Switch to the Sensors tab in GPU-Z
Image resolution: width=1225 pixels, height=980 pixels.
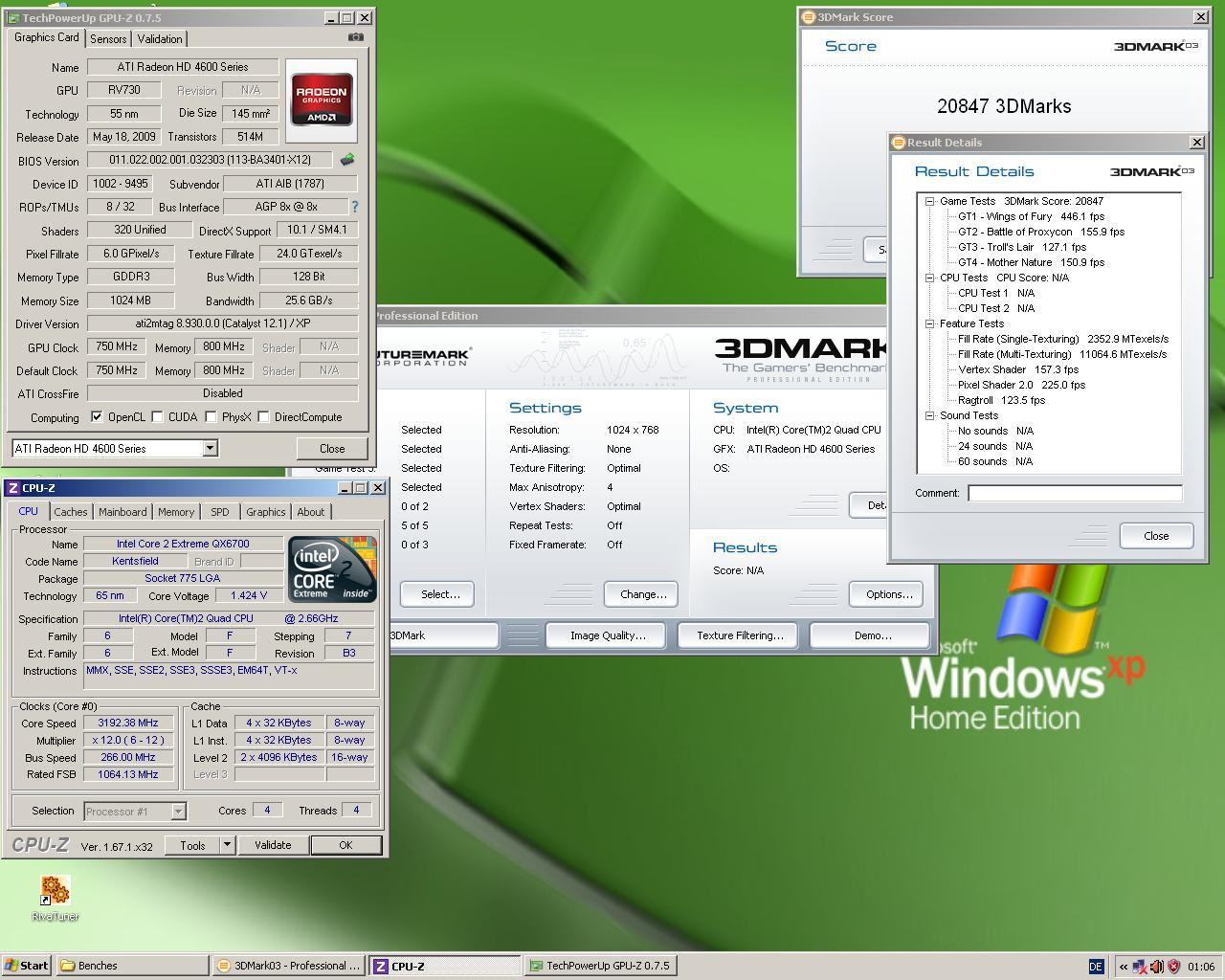(108, 38)
